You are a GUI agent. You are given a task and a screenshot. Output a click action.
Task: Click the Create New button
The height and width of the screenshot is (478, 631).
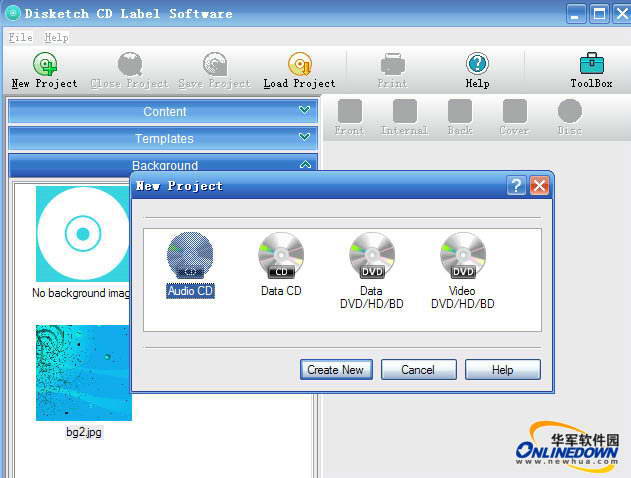click(x=336, y=369)
